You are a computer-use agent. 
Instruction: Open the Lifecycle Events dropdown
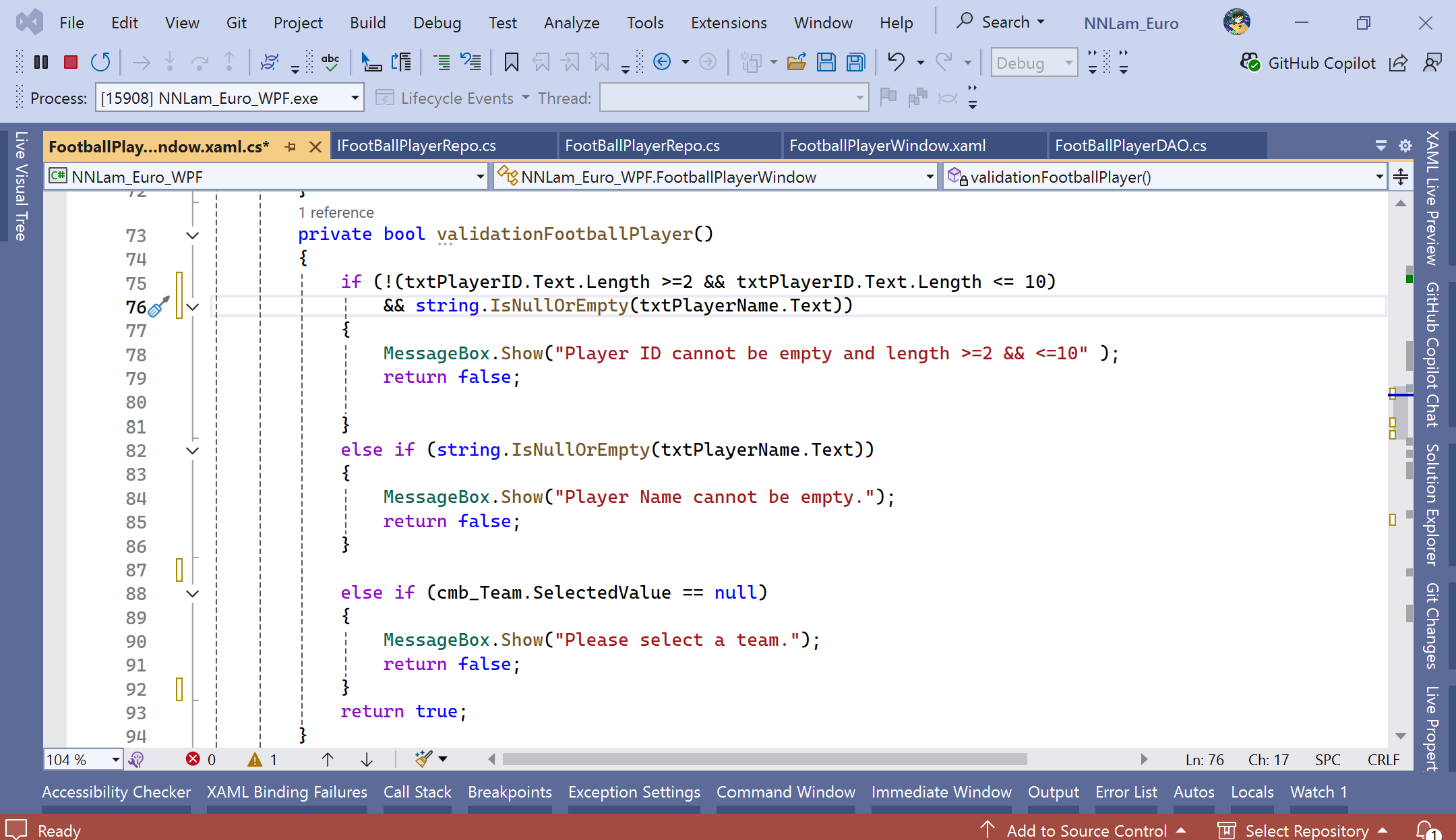click(x=452, y=98)
